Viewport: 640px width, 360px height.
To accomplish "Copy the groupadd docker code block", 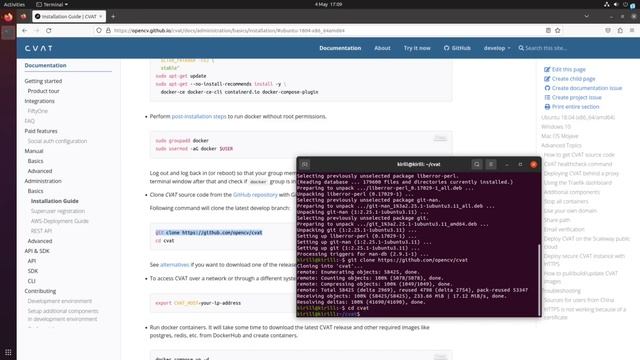I will [x=440, y=138].
